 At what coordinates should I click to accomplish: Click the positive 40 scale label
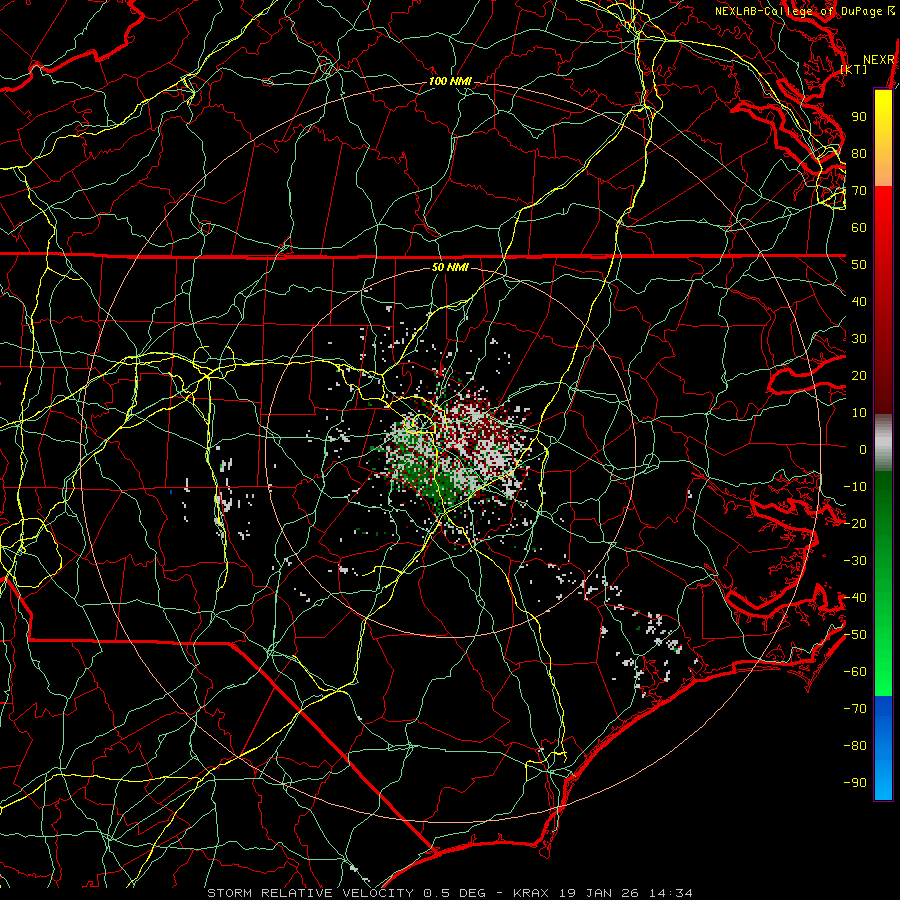[859, 302]
